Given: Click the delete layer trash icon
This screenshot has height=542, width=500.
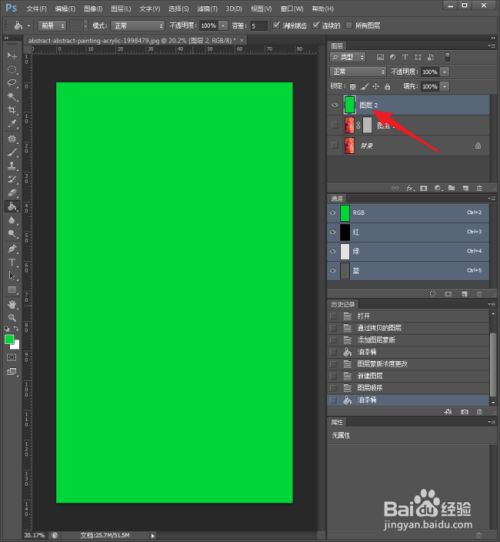Looking at the screenshot, I should coord(479,188).
